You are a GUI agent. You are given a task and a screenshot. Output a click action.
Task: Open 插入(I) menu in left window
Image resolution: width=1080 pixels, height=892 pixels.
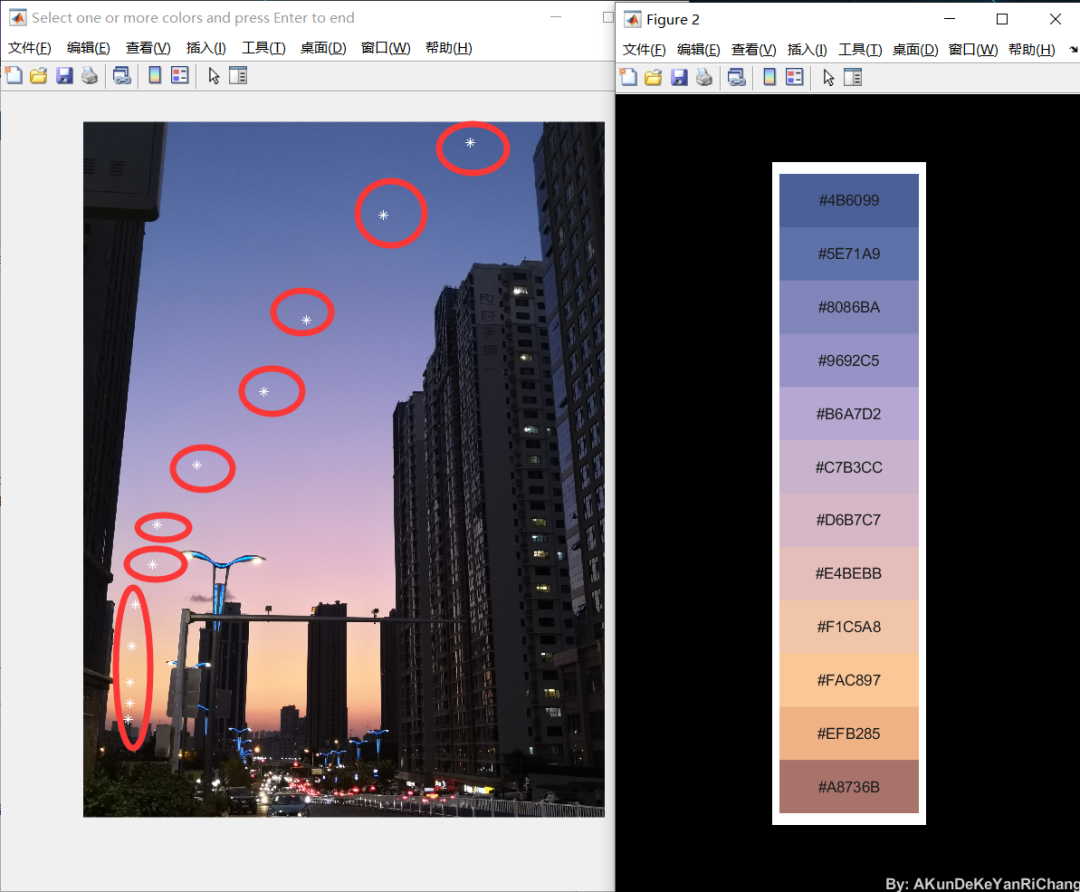[x=206, y=48]
